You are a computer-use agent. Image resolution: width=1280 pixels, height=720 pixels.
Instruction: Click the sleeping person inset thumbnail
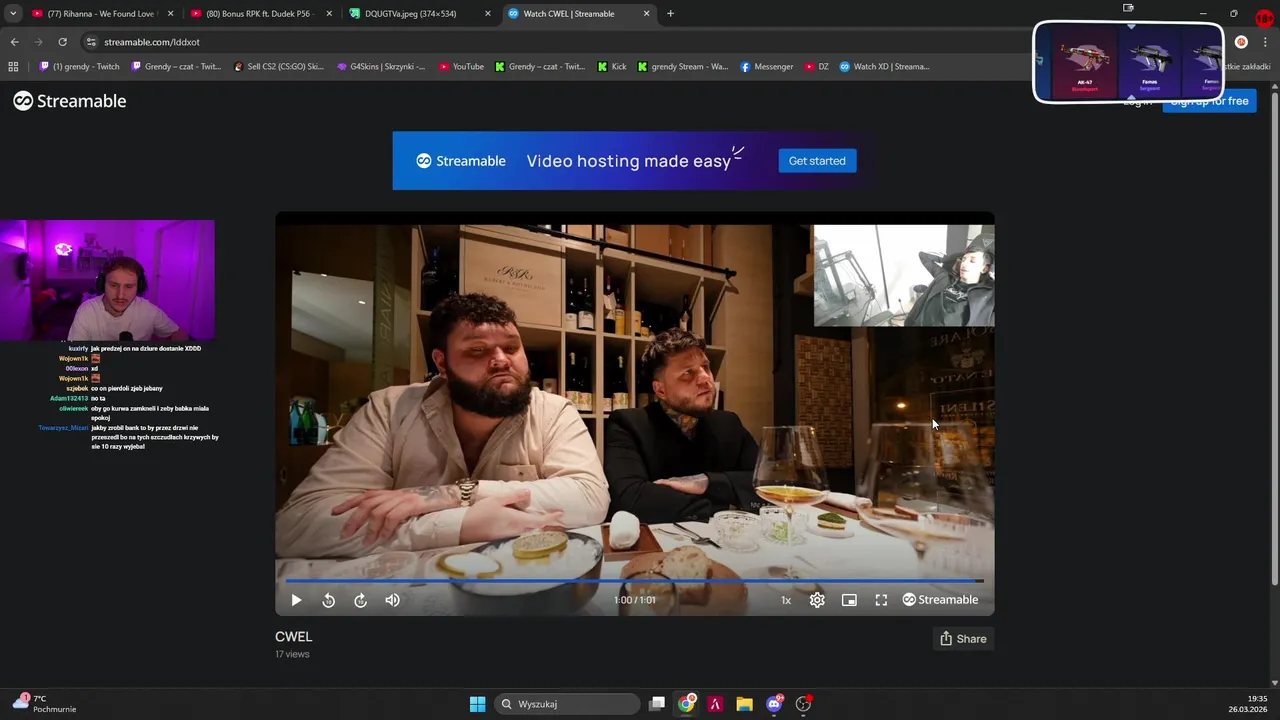coord(904,275)
